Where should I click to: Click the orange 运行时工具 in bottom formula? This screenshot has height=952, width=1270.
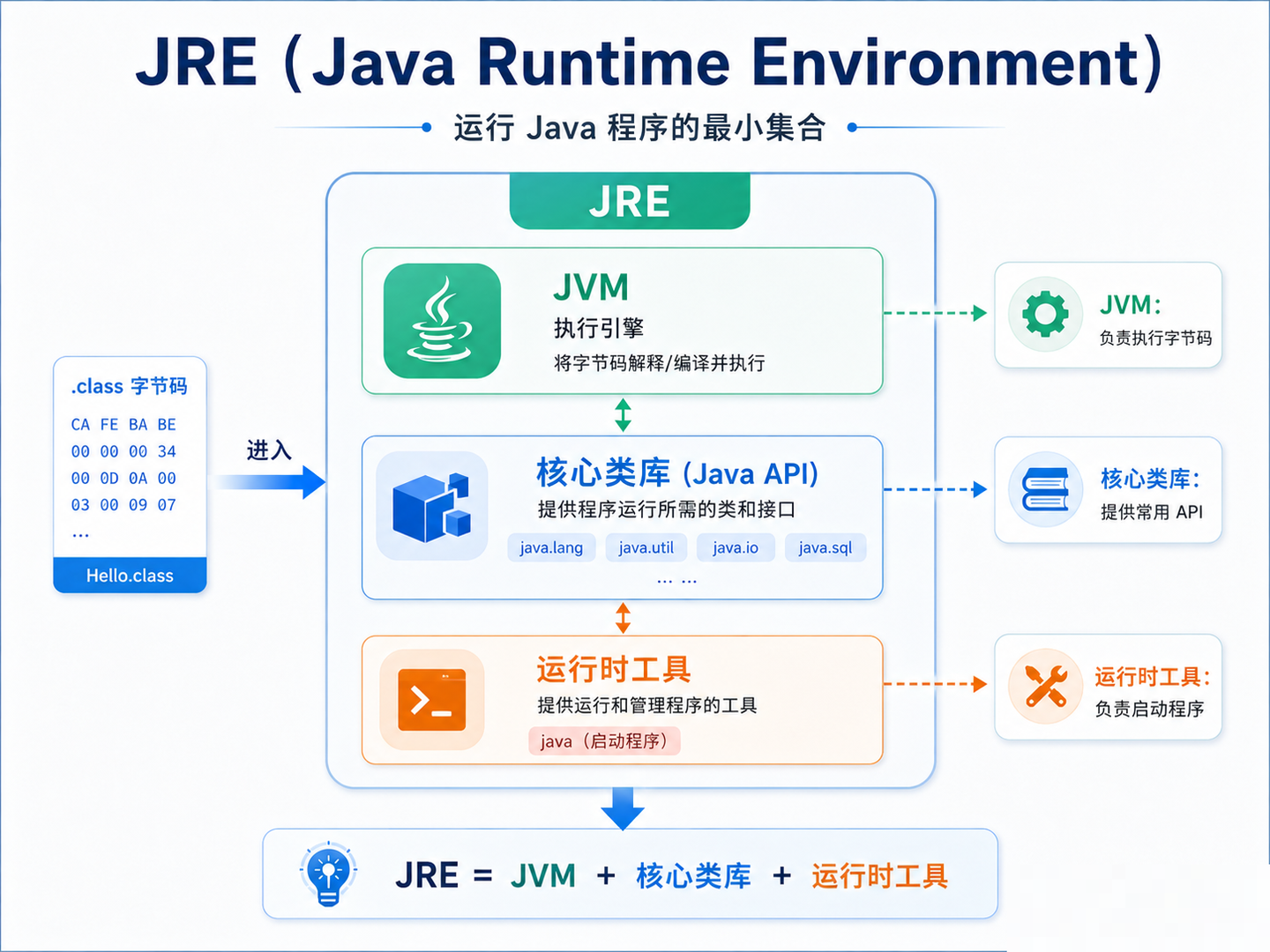[880, 876]
